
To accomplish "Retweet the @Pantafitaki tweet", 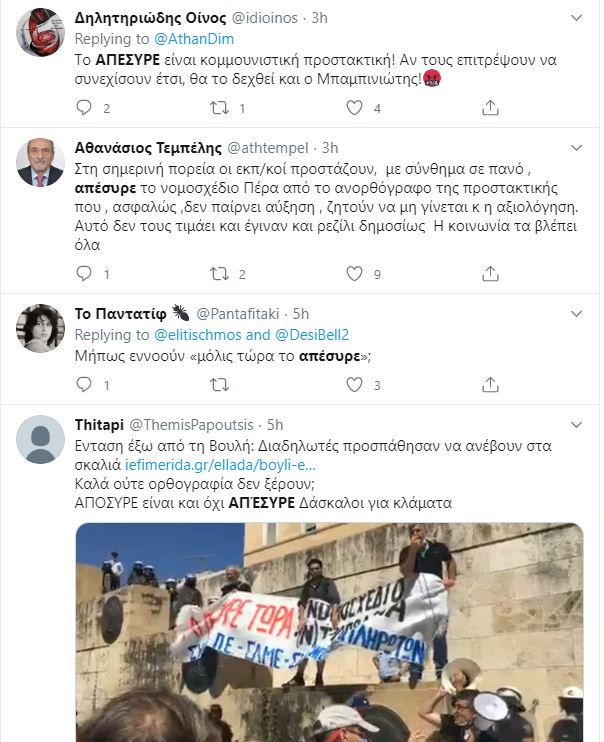I will [x=219, y=385].
